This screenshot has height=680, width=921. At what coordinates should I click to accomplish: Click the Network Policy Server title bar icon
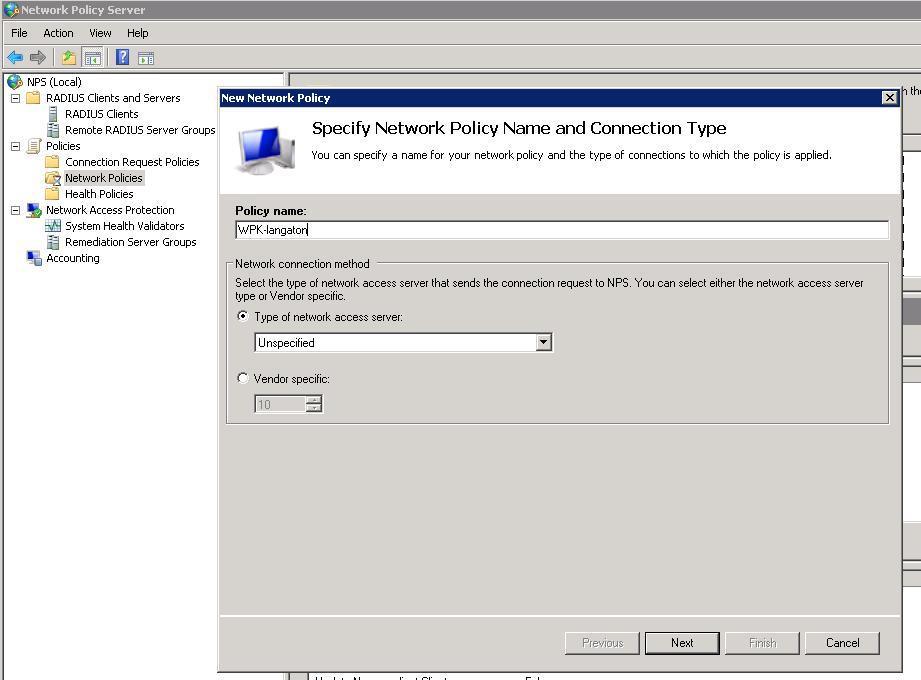point(11,9)
